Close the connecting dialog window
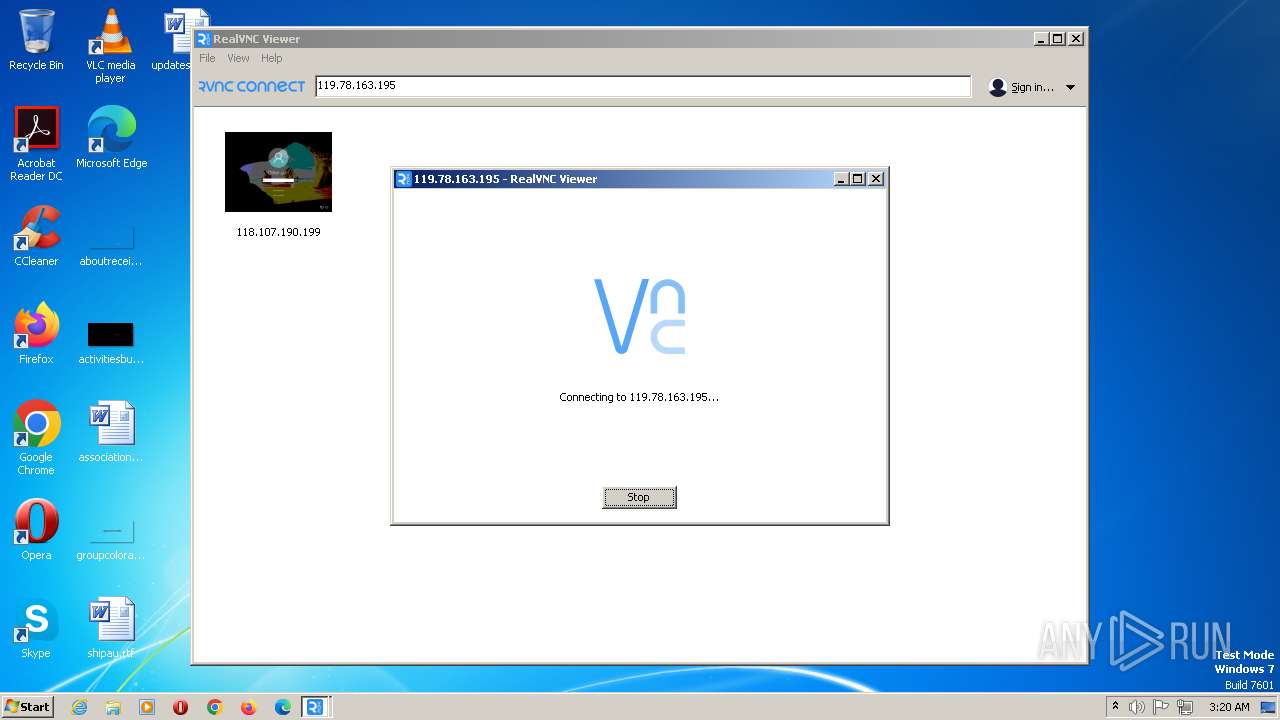The width and height of the screenshot is (1280, 720). pyautogui.click(x=876, y=179)
